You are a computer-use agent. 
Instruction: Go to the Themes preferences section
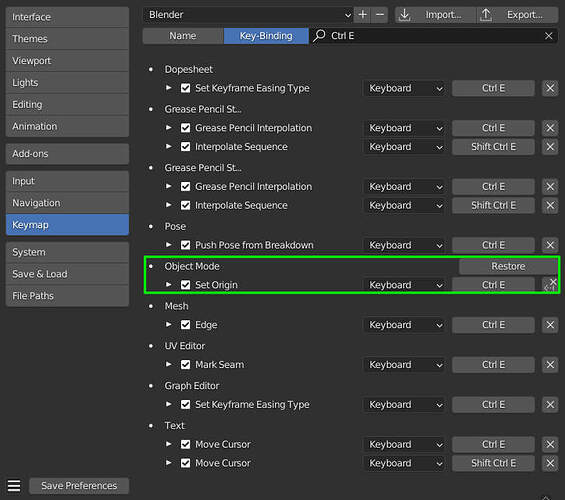[x=67, y=39]
